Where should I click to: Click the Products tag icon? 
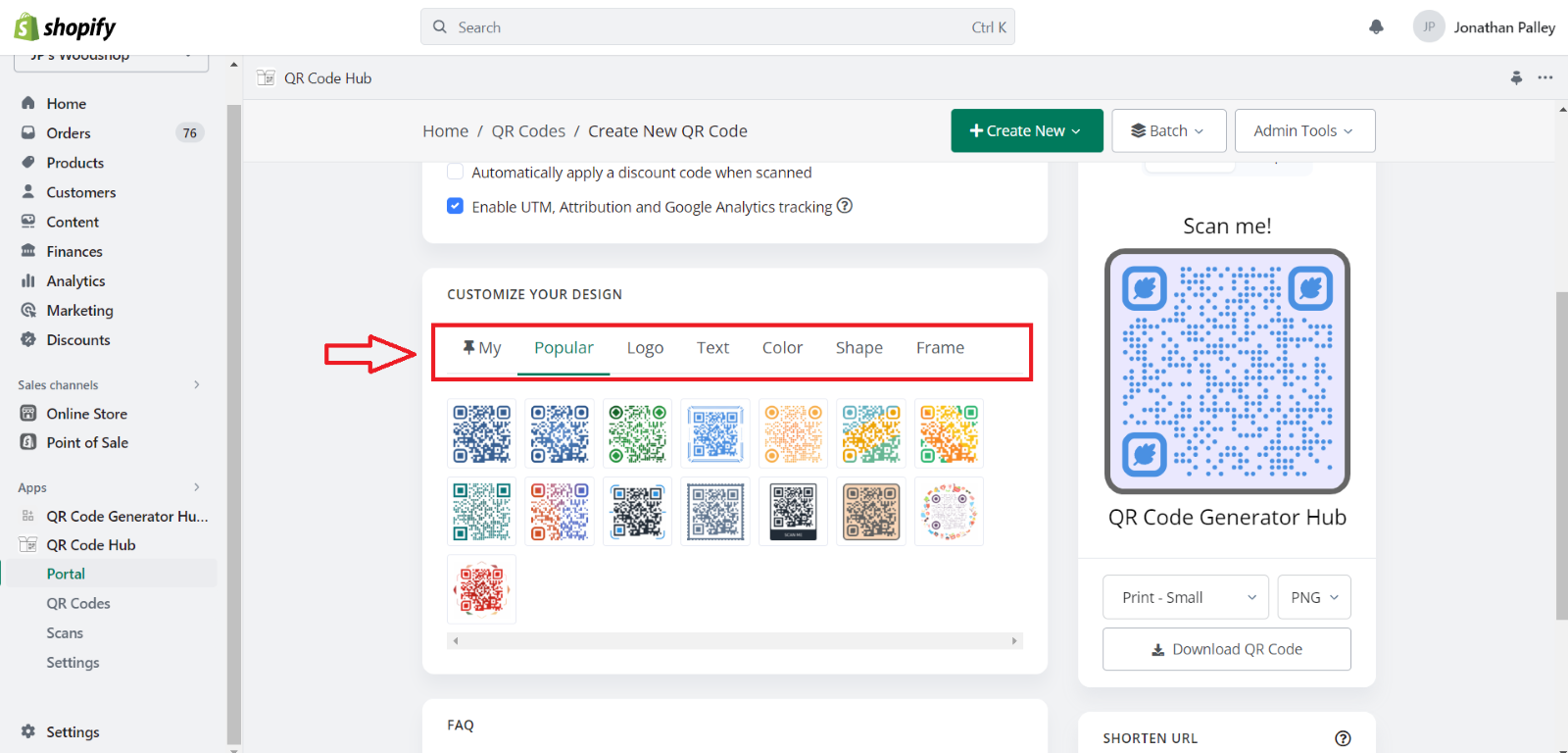click(28, 162)
